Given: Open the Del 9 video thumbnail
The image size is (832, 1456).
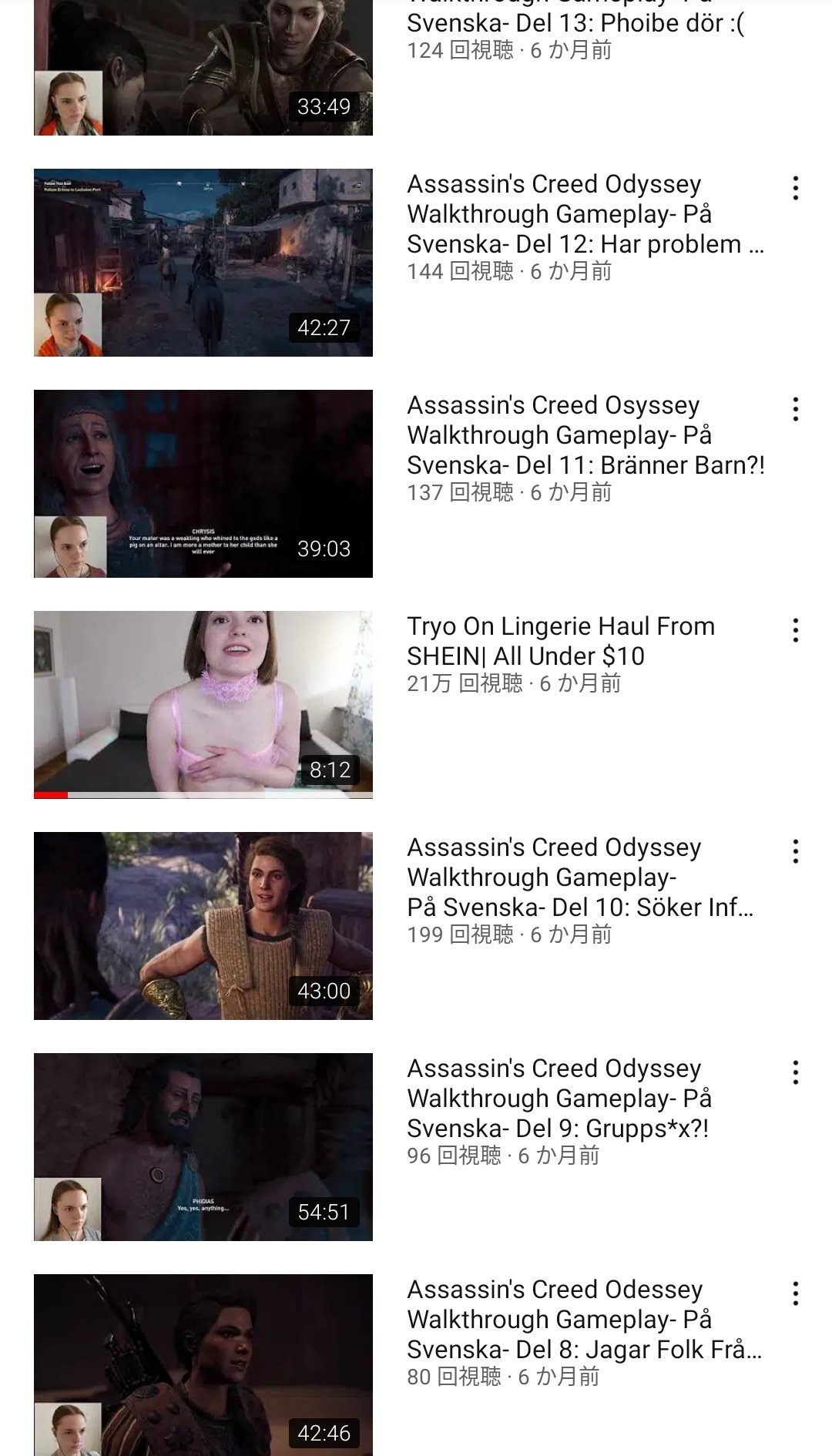Looking at the screenshot, I should 203,1147.
